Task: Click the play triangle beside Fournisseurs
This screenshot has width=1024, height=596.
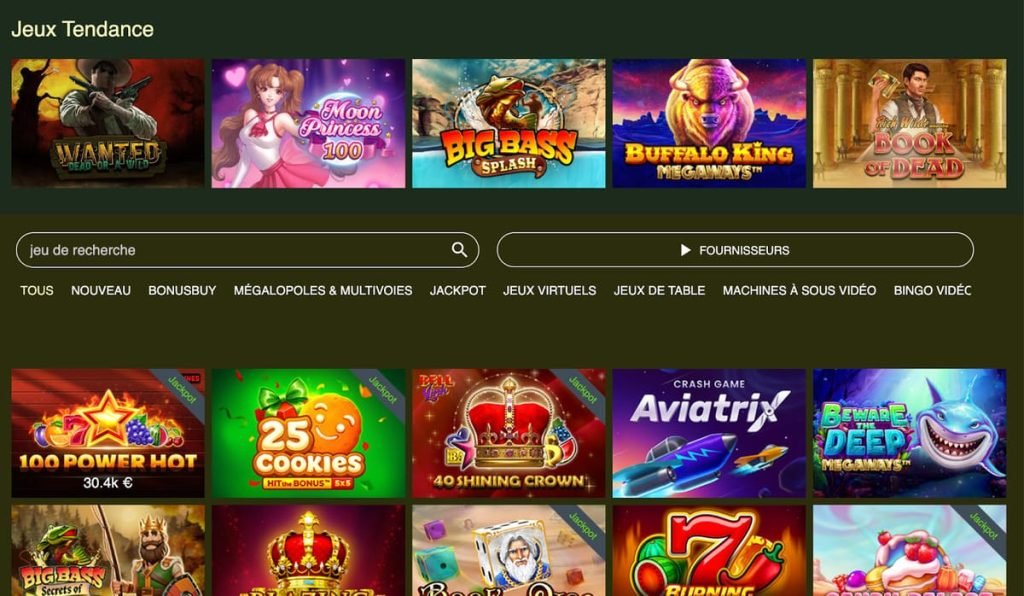Action: tap(685, 250)
